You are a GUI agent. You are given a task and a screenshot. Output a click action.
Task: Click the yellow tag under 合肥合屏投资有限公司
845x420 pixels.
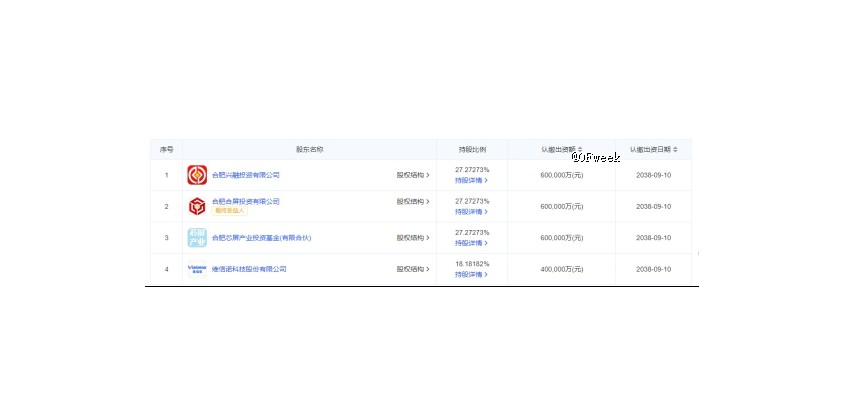coord(230,211)
